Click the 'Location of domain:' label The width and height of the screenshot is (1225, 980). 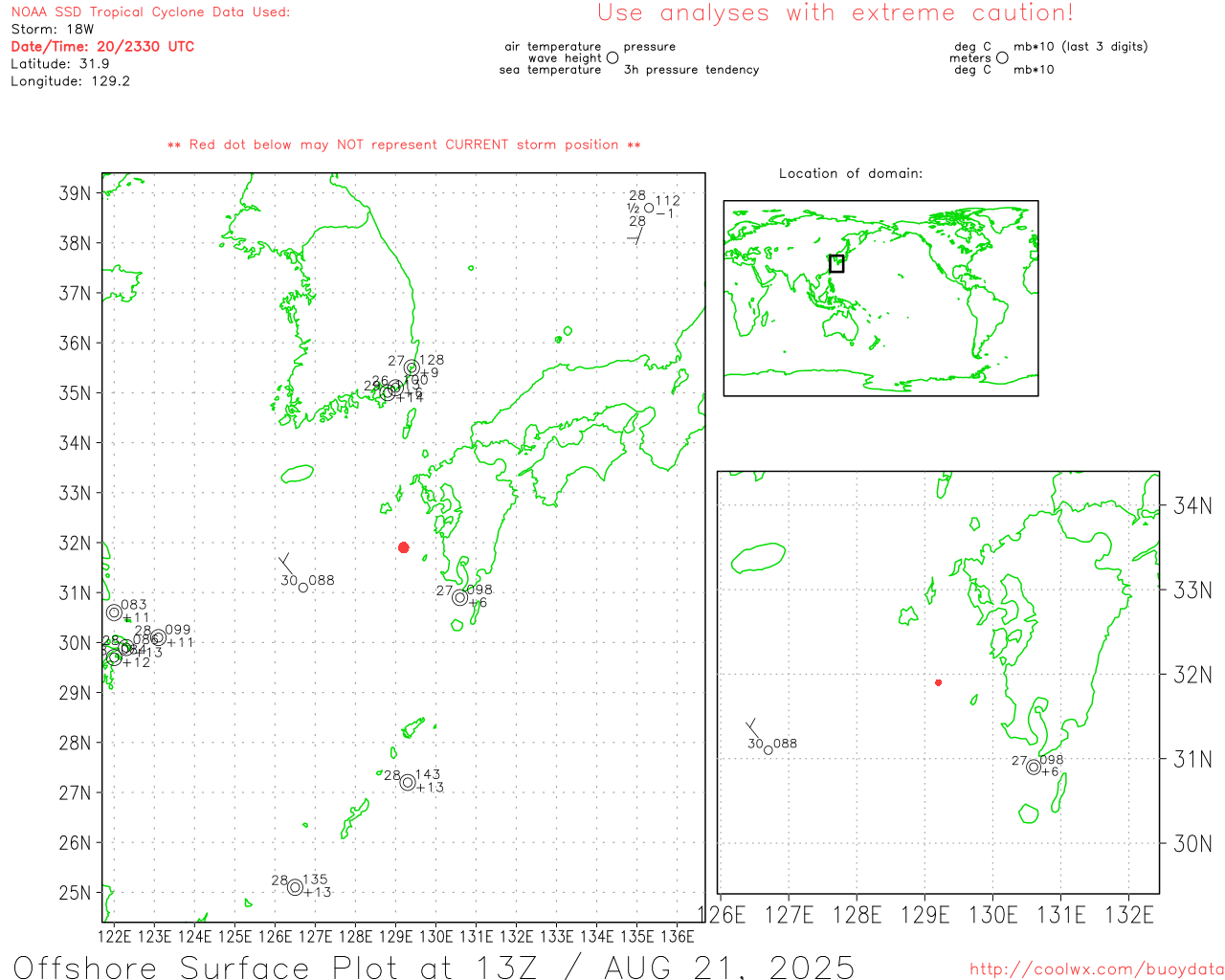(x=851, y=173)
